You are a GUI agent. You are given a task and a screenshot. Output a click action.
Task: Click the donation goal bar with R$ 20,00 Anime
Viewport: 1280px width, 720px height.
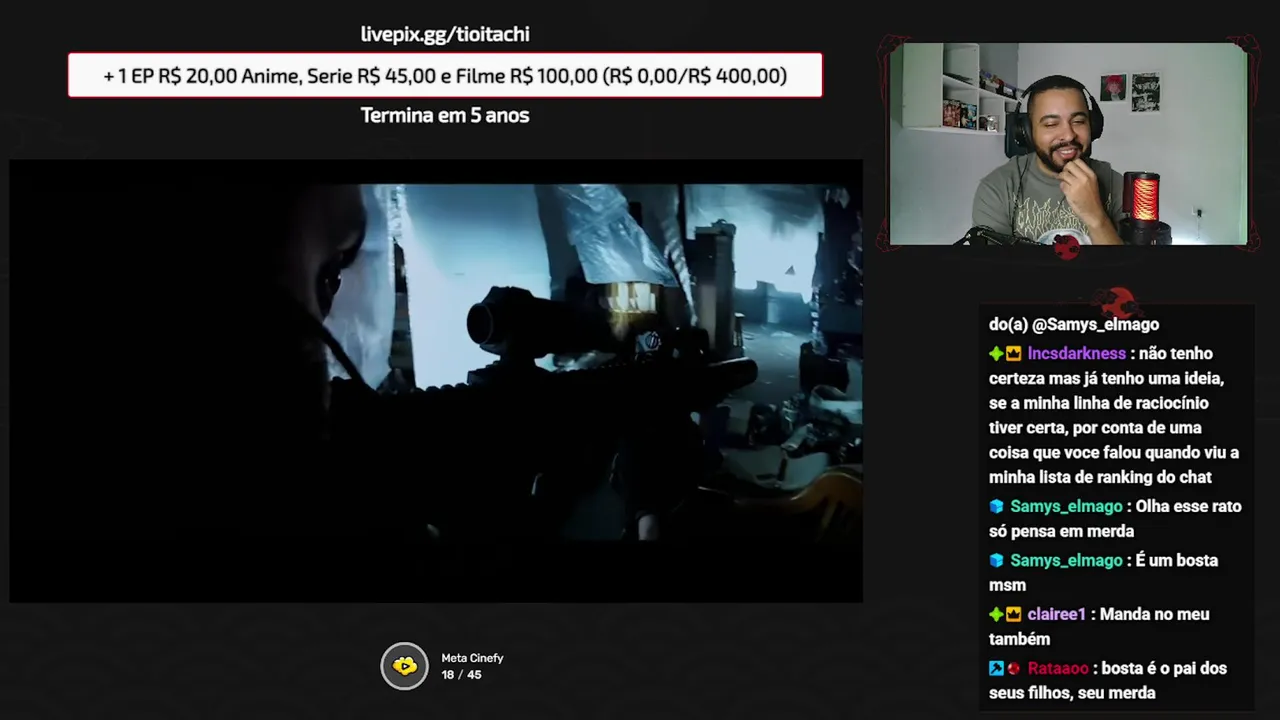coord(445,75)
